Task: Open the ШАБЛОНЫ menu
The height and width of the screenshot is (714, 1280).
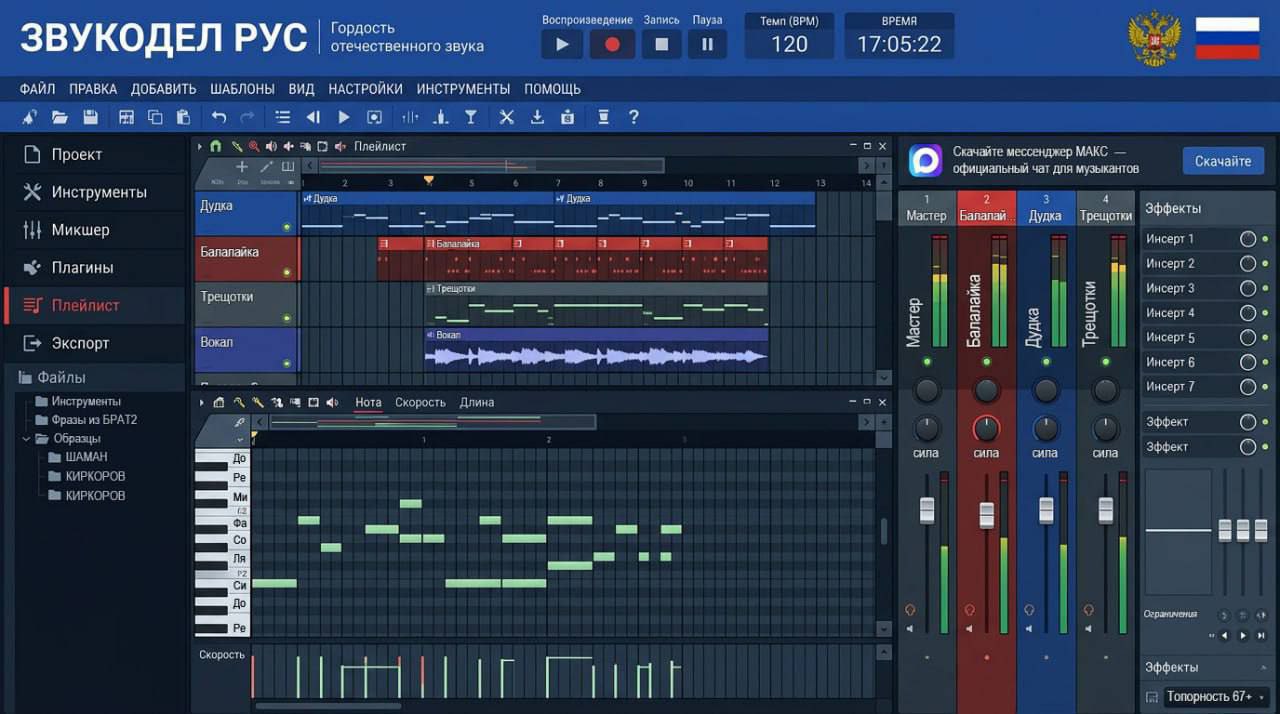Action: click(242, 89)
